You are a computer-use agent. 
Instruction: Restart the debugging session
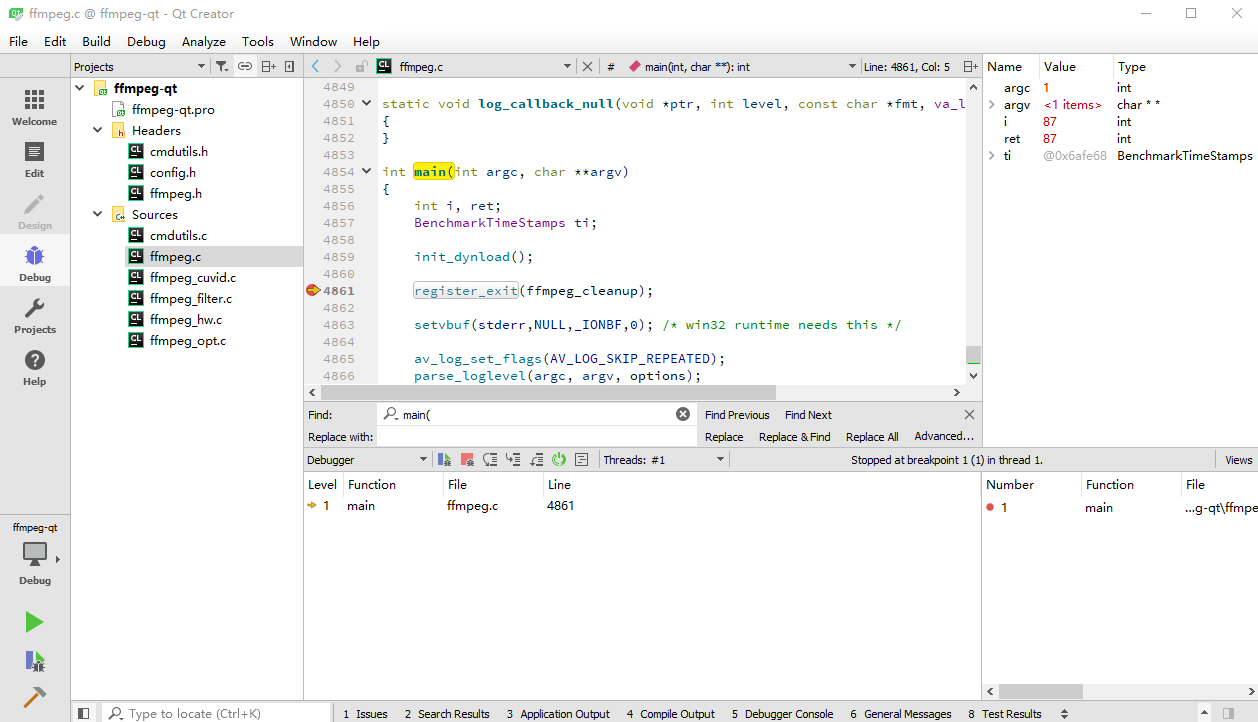point(559,460)
